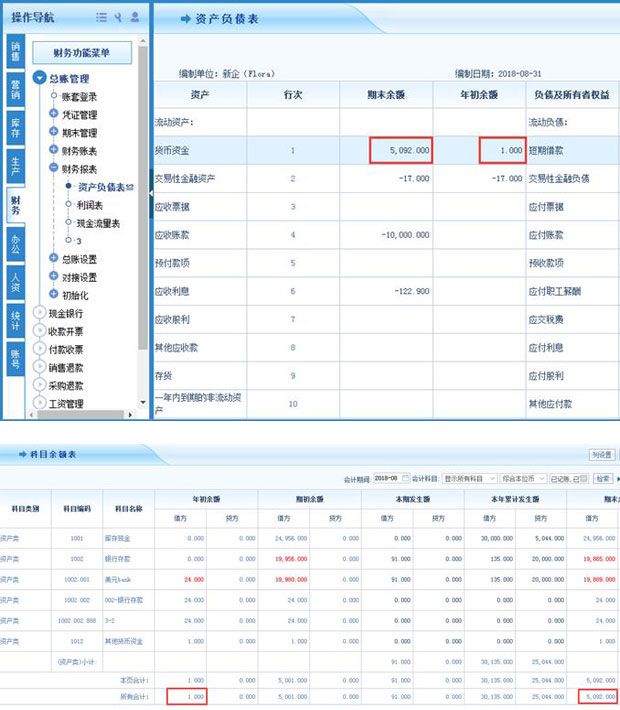
Task: Open the 现金流量表 report
Action: pyautogui.click(x=98, y=223)
